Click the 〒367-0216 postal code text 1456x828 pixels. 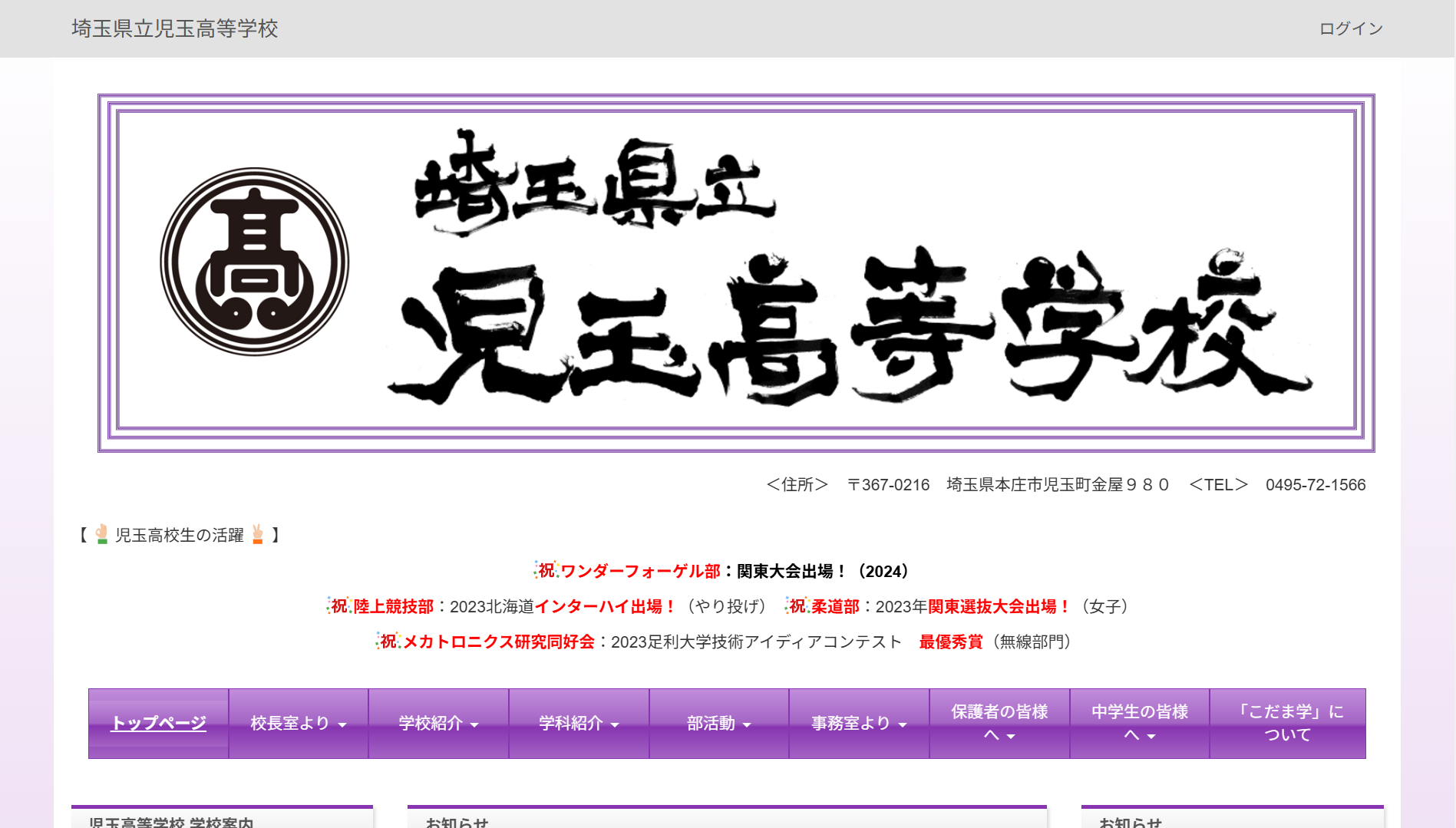click(888, 485)
